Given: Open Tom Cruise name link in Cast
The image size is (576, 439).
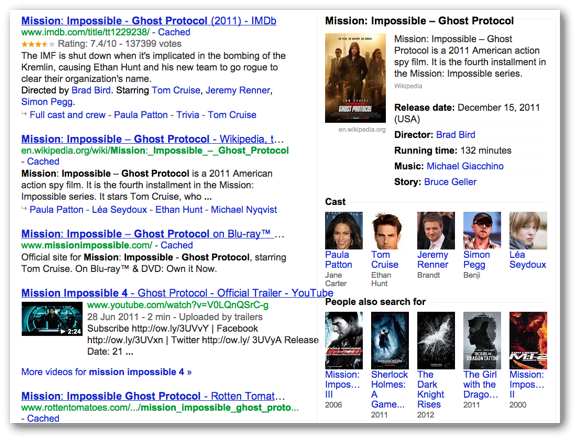Looking at the screenshot, I should [385, 260].
